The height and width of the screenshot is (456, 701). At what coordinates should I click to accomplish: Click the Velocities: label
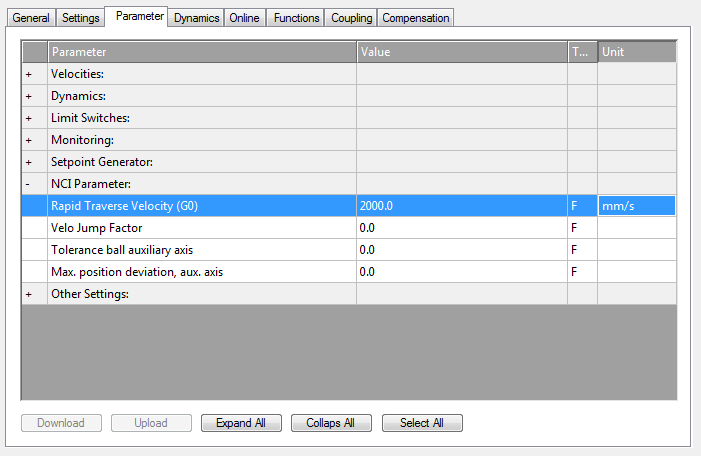(x=77, y=74)
